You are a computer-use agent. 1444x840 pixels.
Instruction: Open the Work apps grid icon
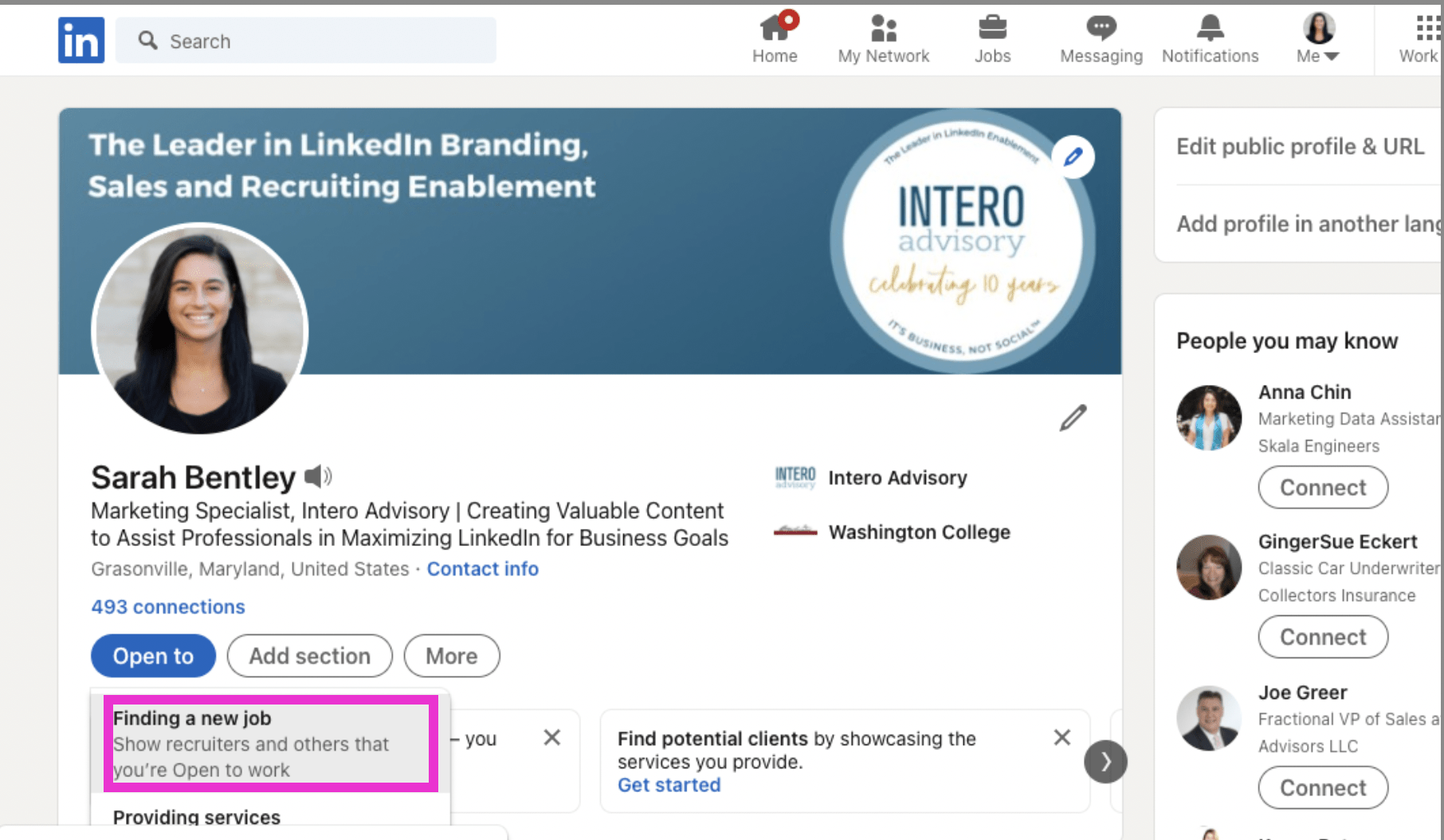click(x=1426, y=28)
